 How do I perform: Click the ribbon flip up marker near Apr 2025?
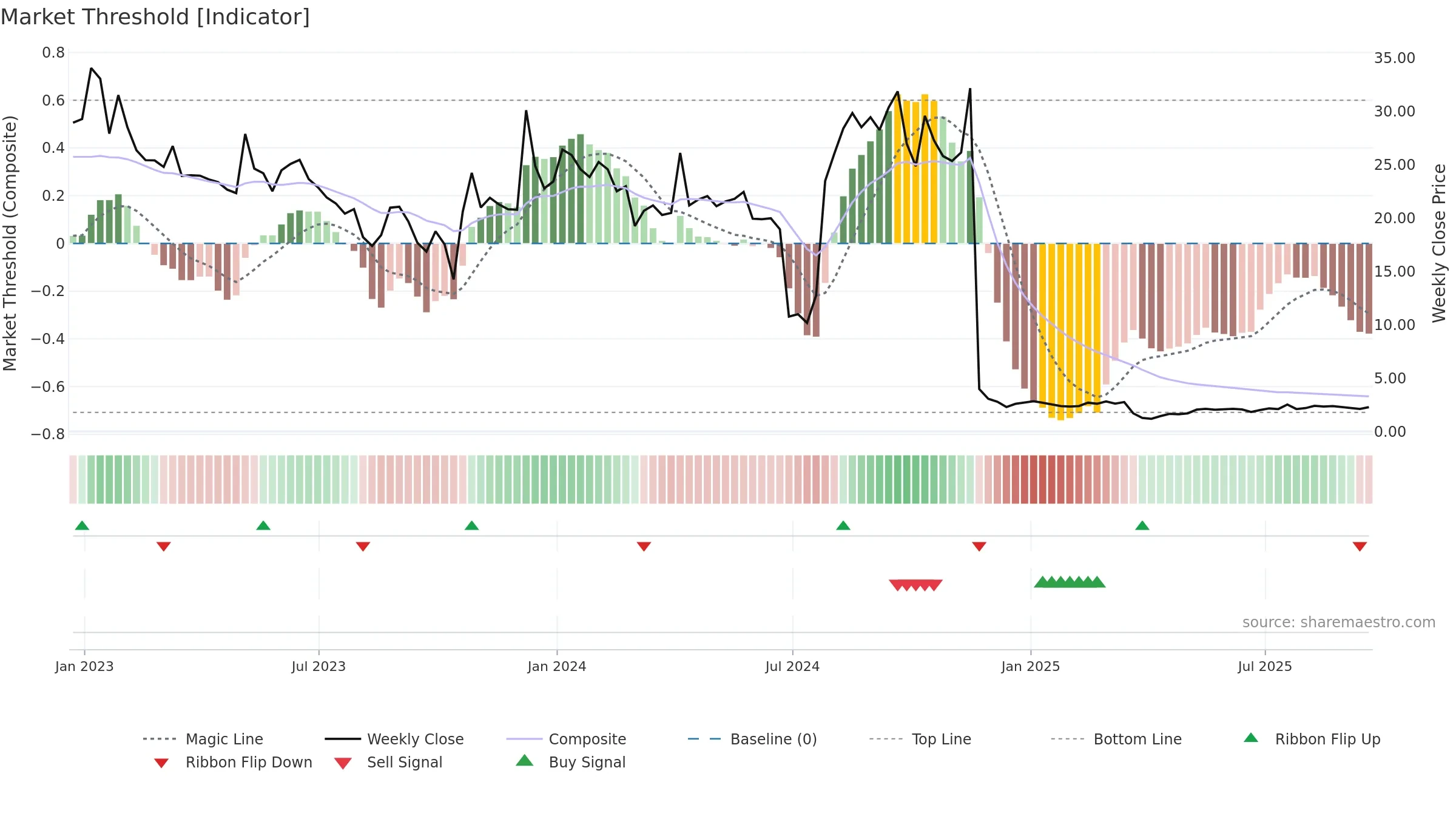pos(1142,525)
